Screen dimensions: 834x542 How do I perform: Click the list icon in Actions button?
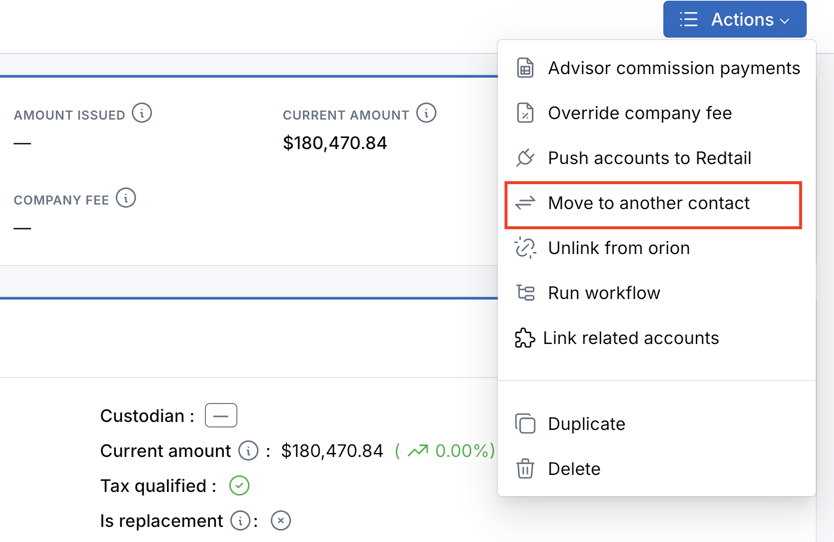point(688,20)
